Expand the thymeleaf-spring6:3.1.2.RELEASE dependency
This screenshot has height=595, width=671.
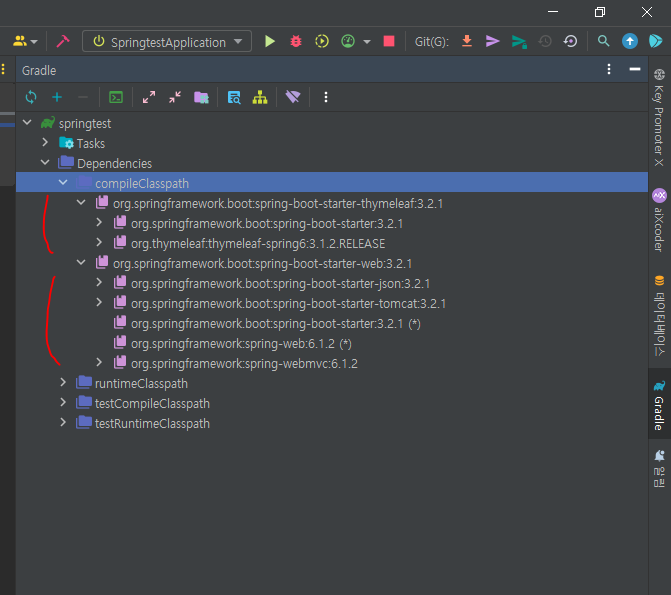click(99, 242)
